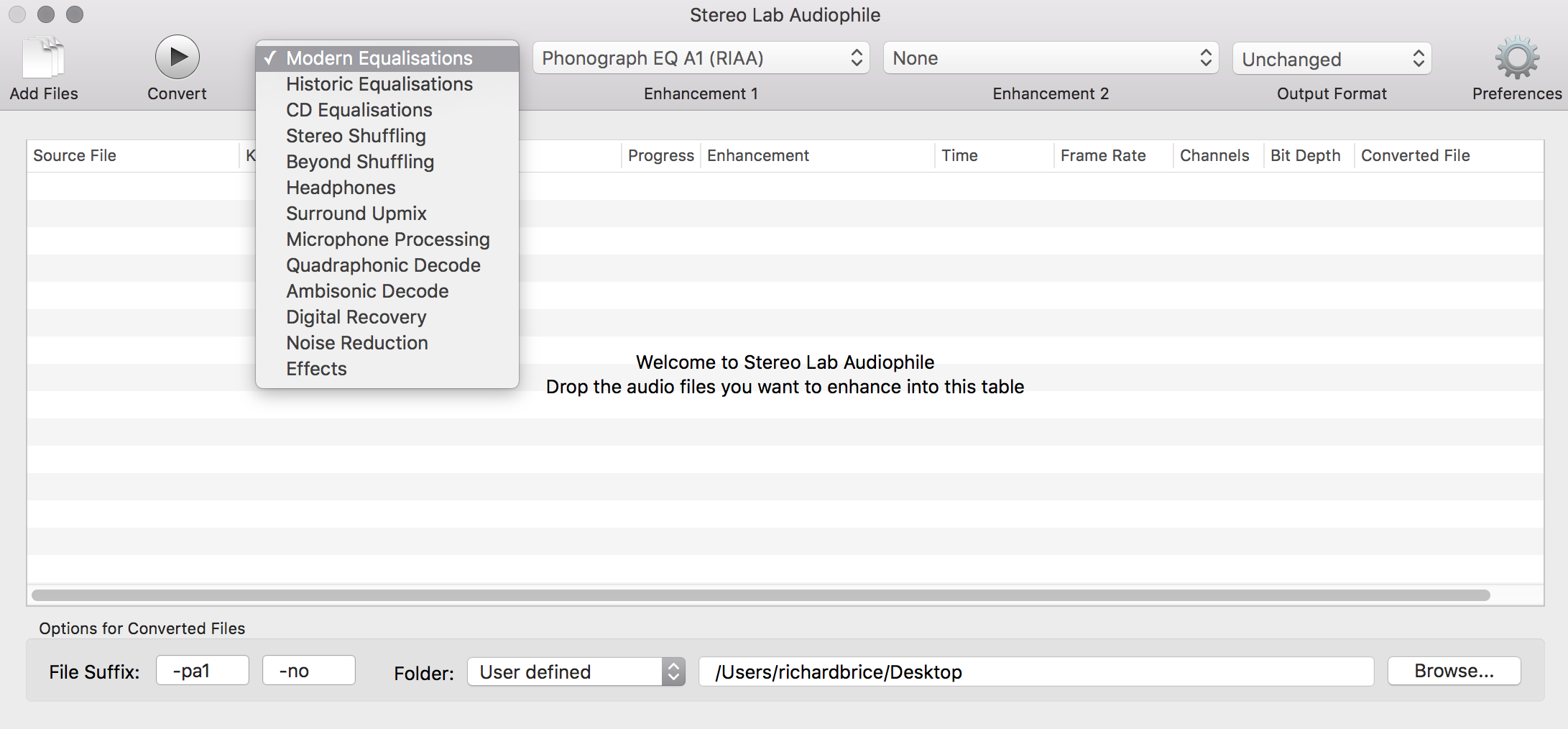Sort by the Source File column header

coord(133,155)
